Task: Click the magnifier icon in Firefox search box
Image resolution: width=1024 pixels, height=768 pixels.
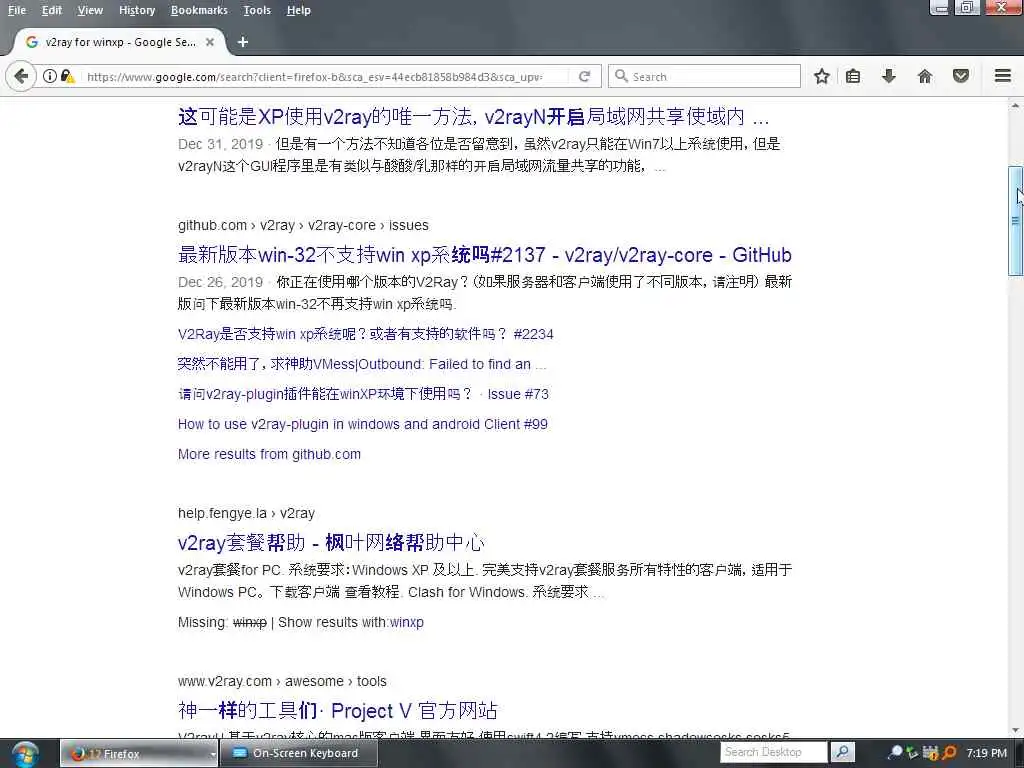Action: (622, 76)
